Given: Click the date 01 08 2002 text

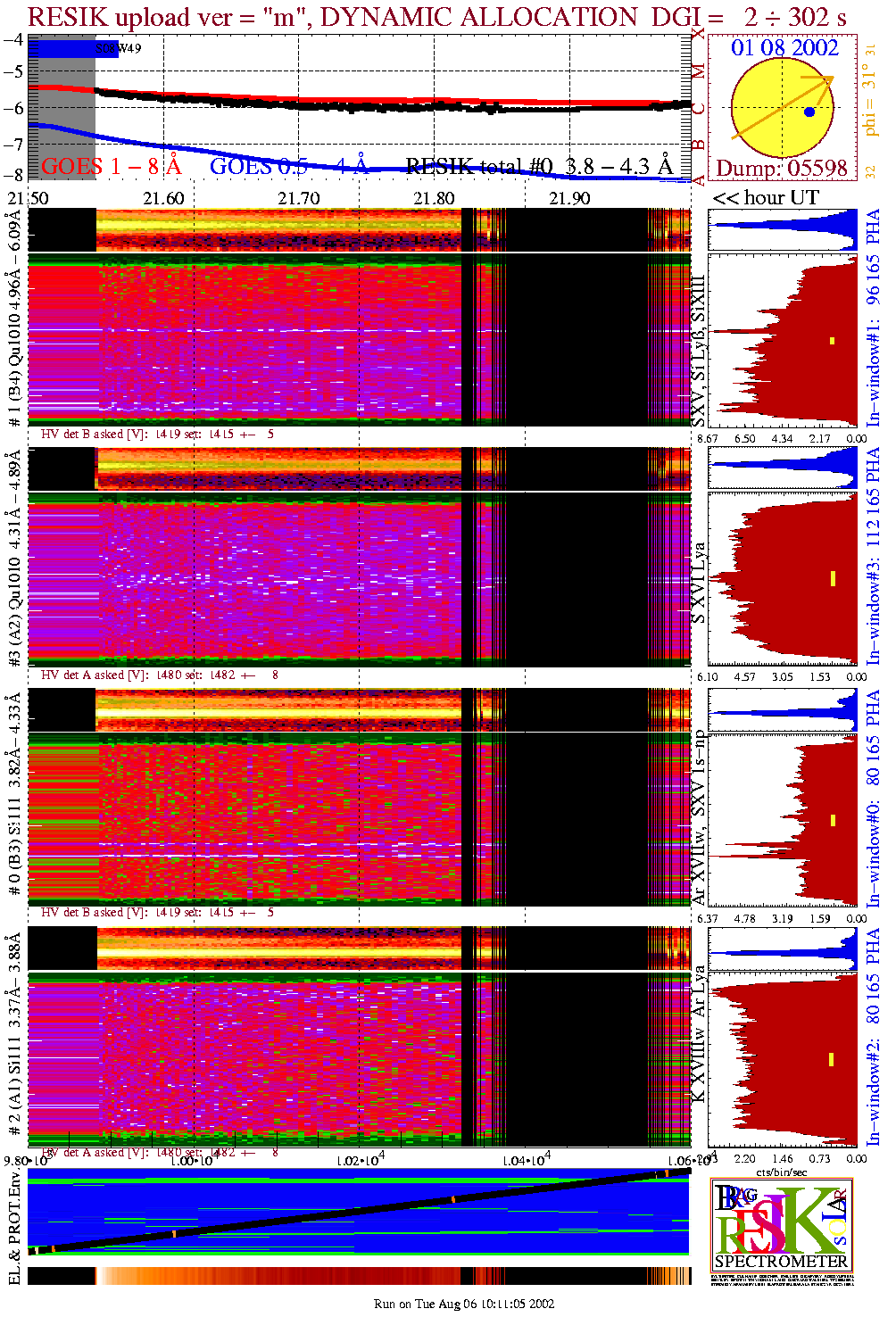Looking at the screenshot, I should tap(784, 48).
